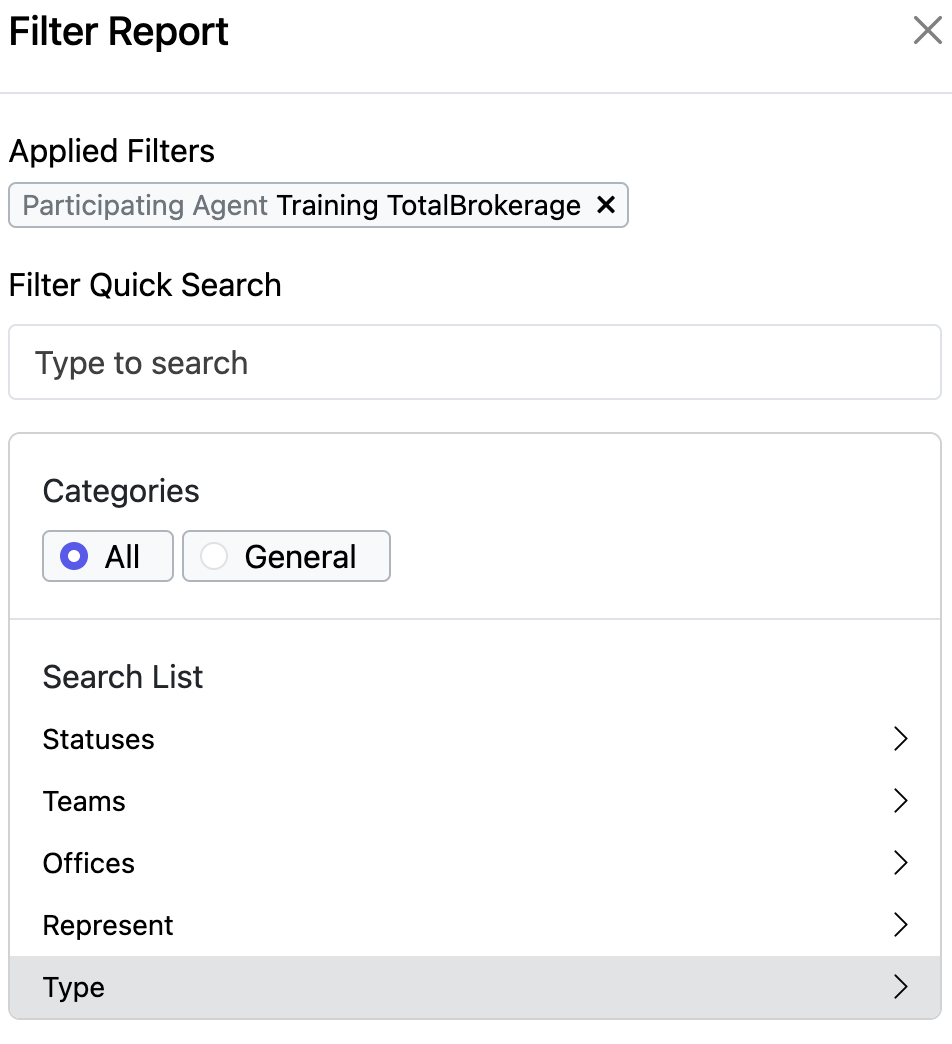Screen dimensions: 952x1044
Task: Click the Offices chevron arrow
Action: (x=900, y=862)
